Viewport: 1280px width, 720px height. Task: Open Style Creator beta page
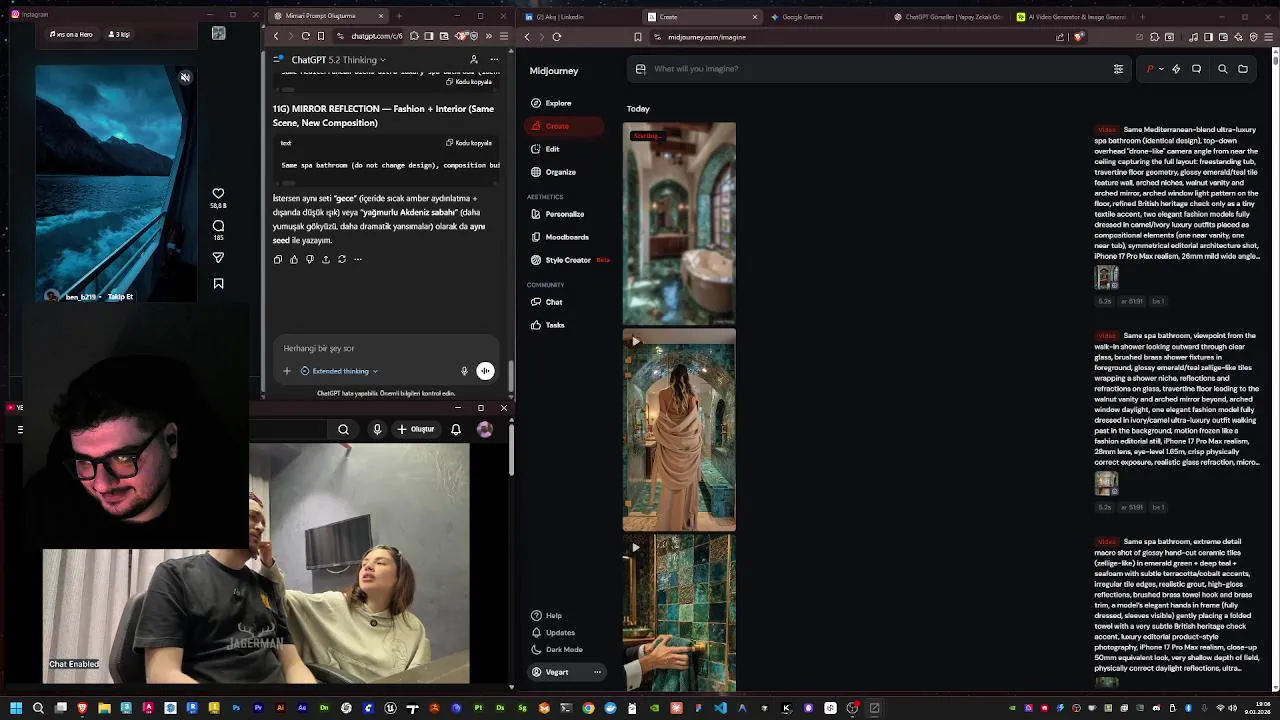568,260
